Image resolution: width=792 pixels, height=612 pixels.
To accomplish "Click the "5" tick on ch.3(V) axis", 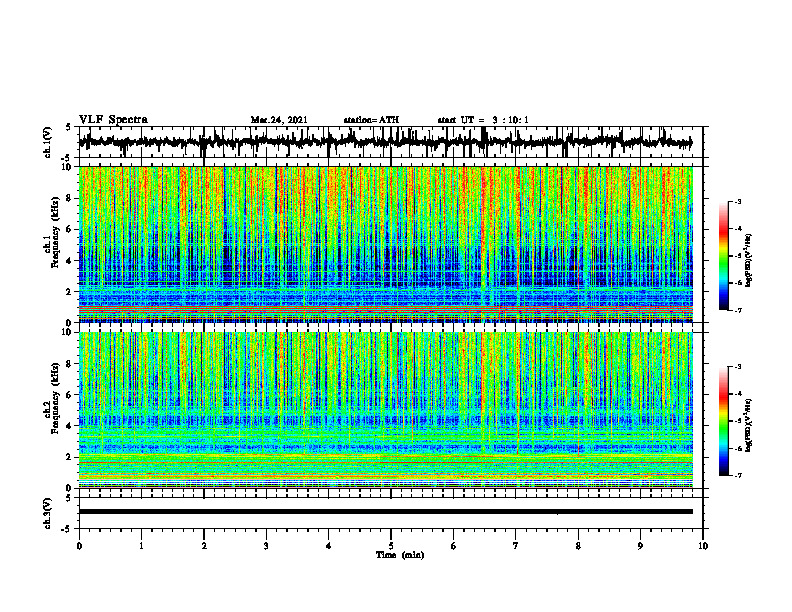I will (68, 498).
